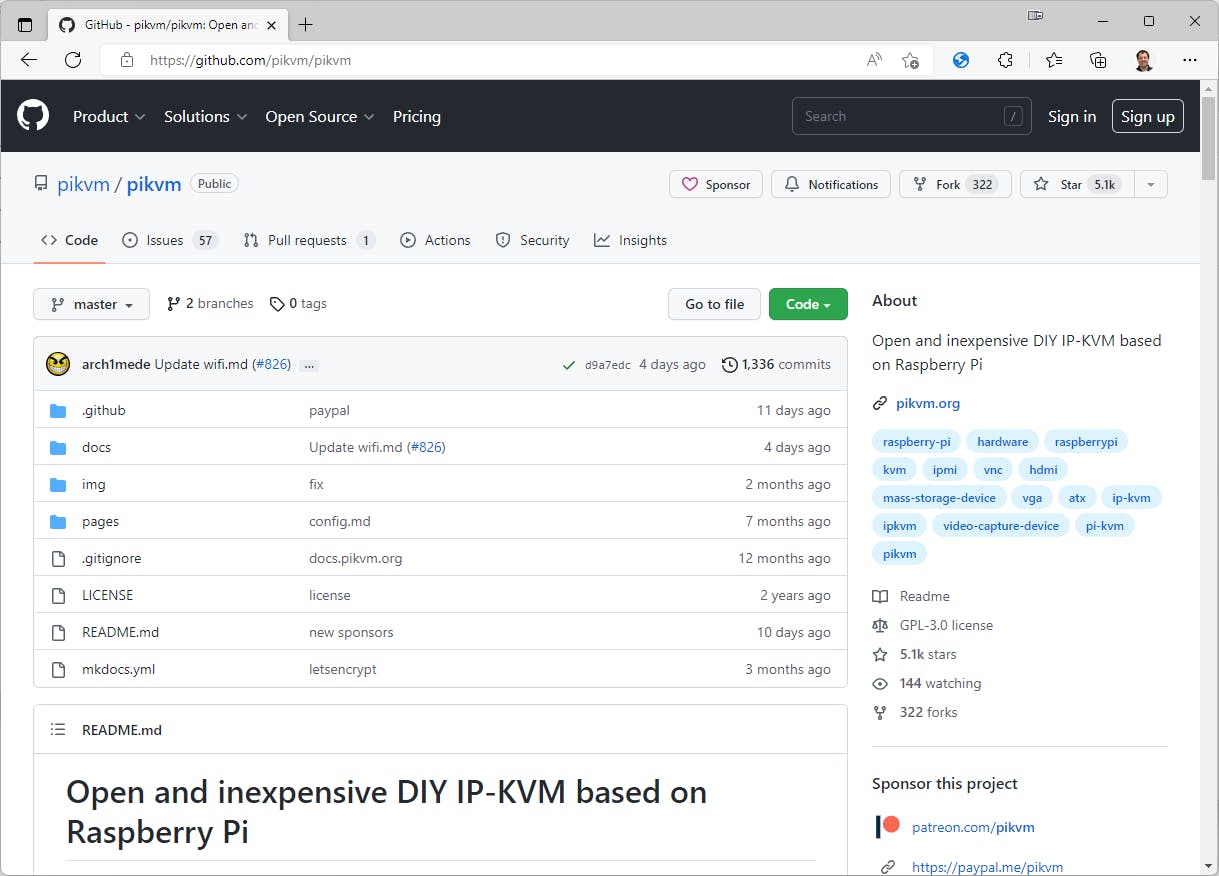Click the paypal link chain icon
Screen dimensions: 1219x876
[x=886, y=867]
